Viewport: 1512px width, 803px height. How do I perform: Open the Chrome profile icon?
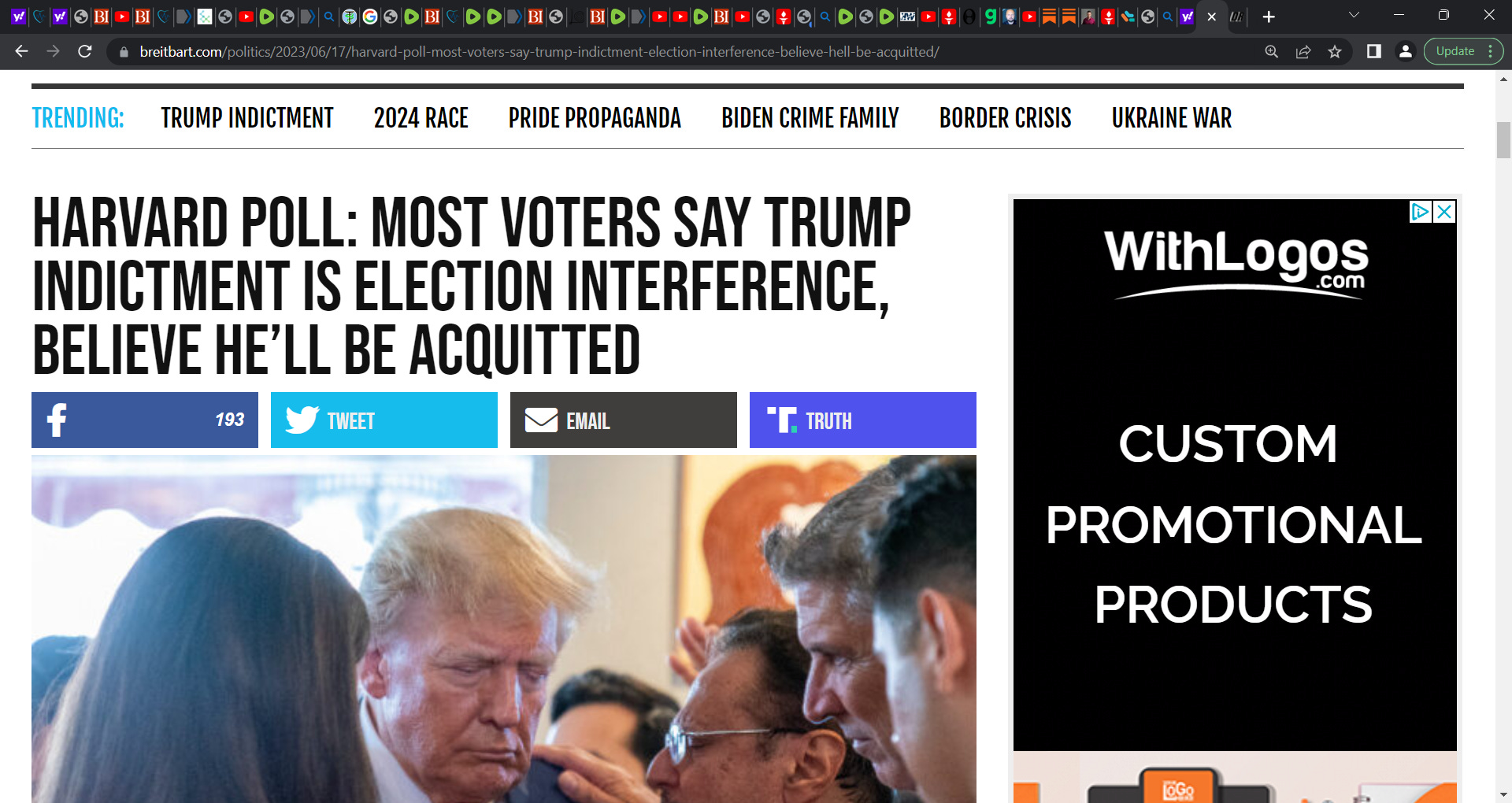click(x=1405, y=52)
